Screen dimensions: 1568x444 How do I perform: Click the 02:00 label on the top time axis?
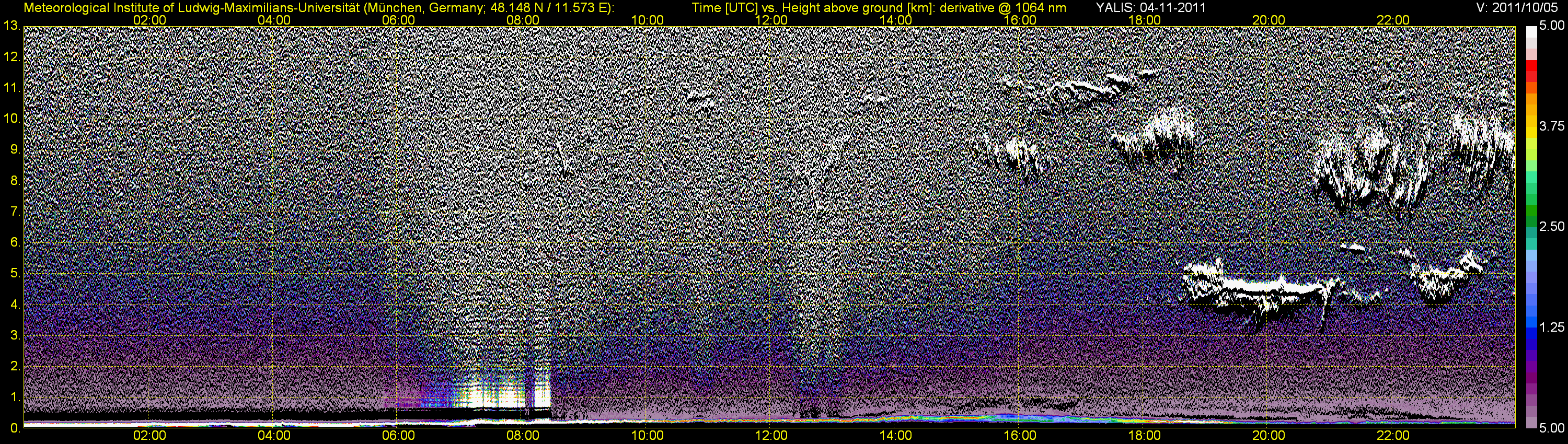tap(149, 20)
